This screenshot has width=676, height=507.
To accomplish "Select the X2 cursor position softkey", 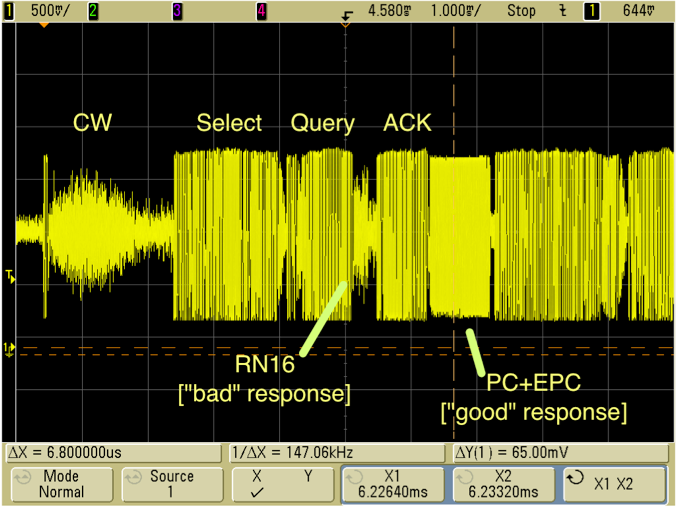I will (x=503, y=484).
